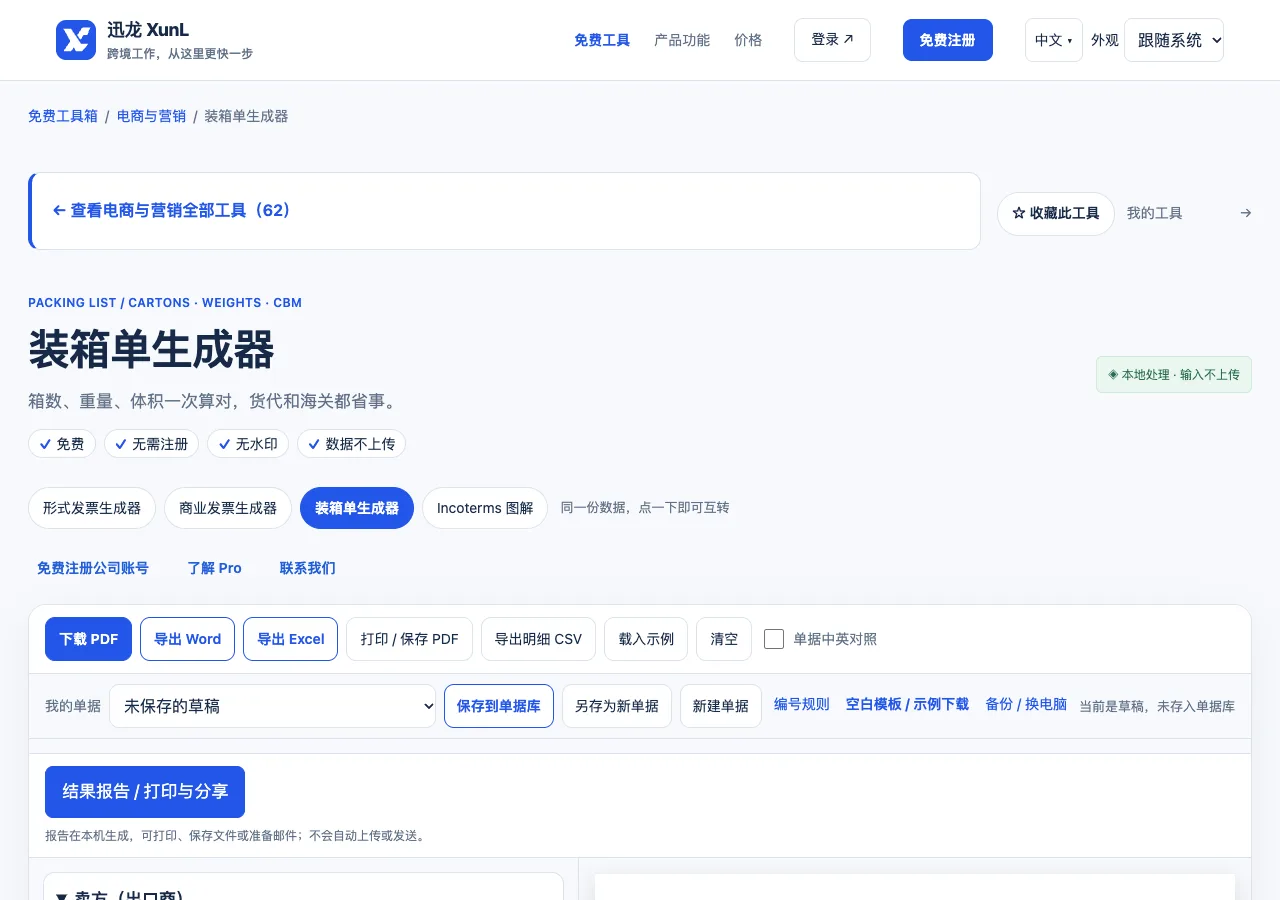Click the 无水印 badge
The width and height of the screenshot is (1280, 900).
pos(249,444)
